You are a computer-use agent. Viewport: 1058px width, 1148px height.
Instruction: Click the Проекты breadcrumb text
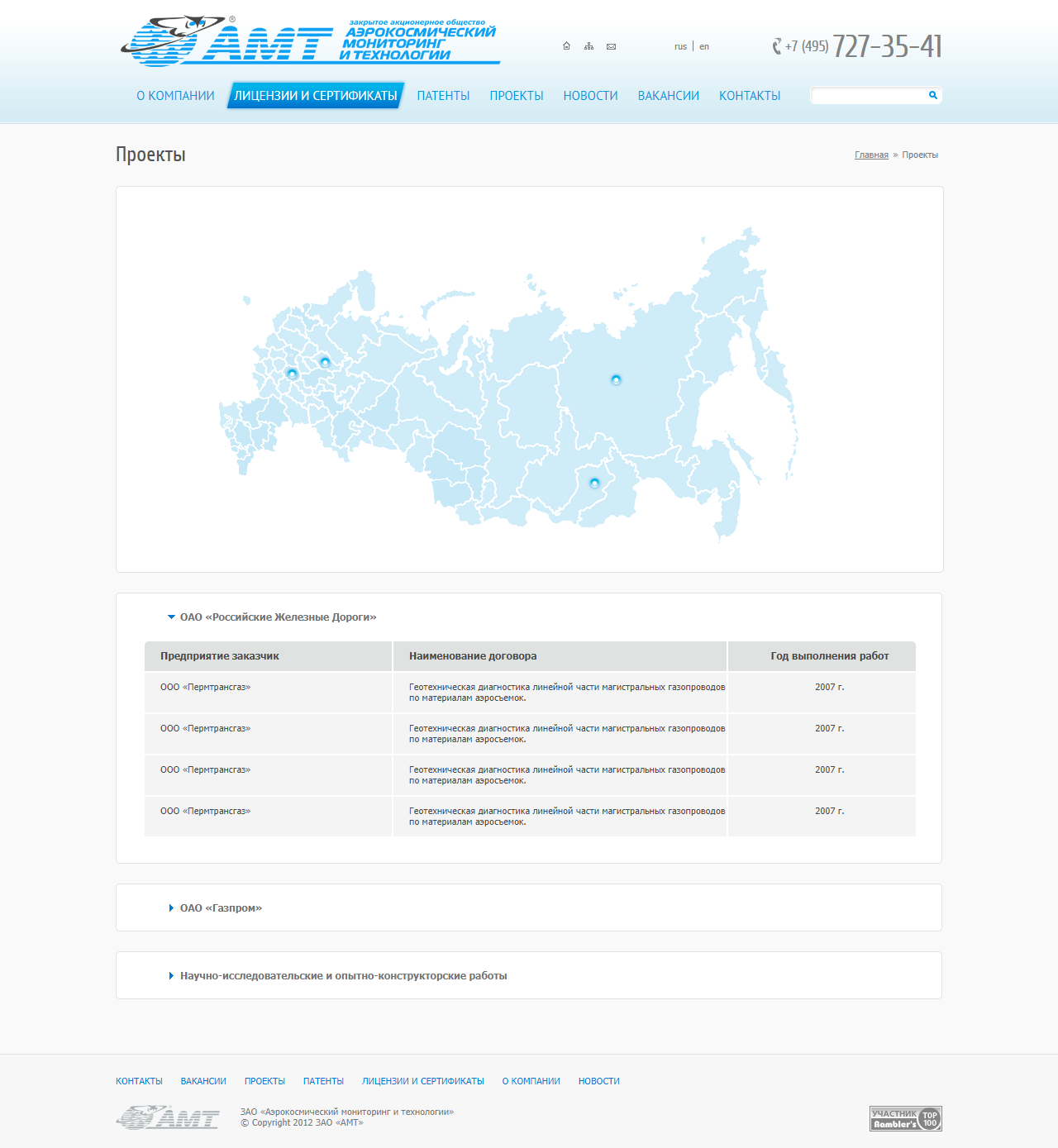coord(920,155)
